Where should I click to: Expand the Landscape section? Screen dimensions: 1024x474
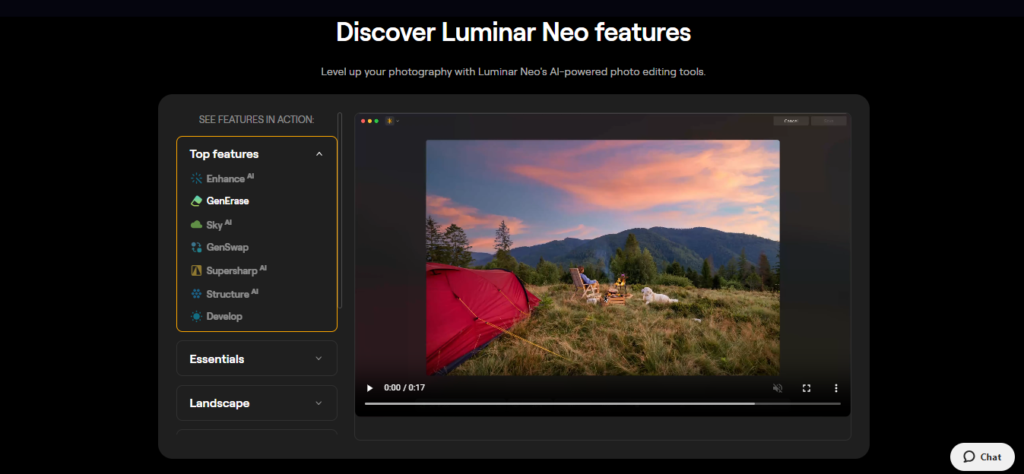point(257,403)
